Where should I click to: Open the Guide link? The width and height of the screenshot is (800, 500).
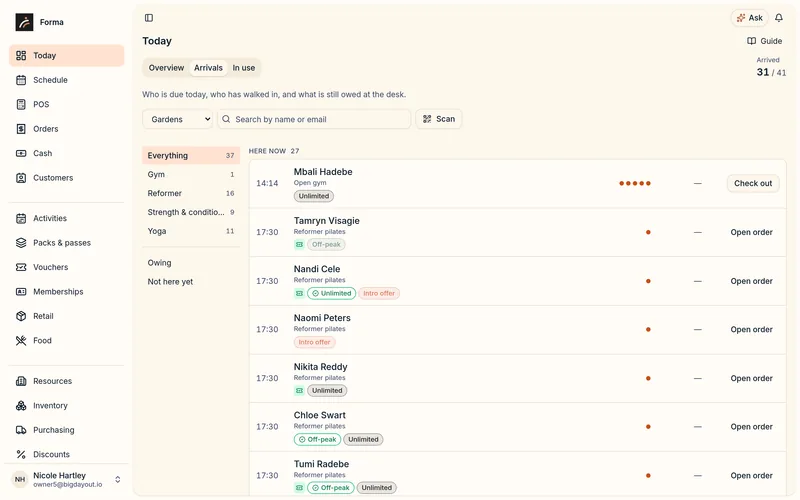pos(764,41)
